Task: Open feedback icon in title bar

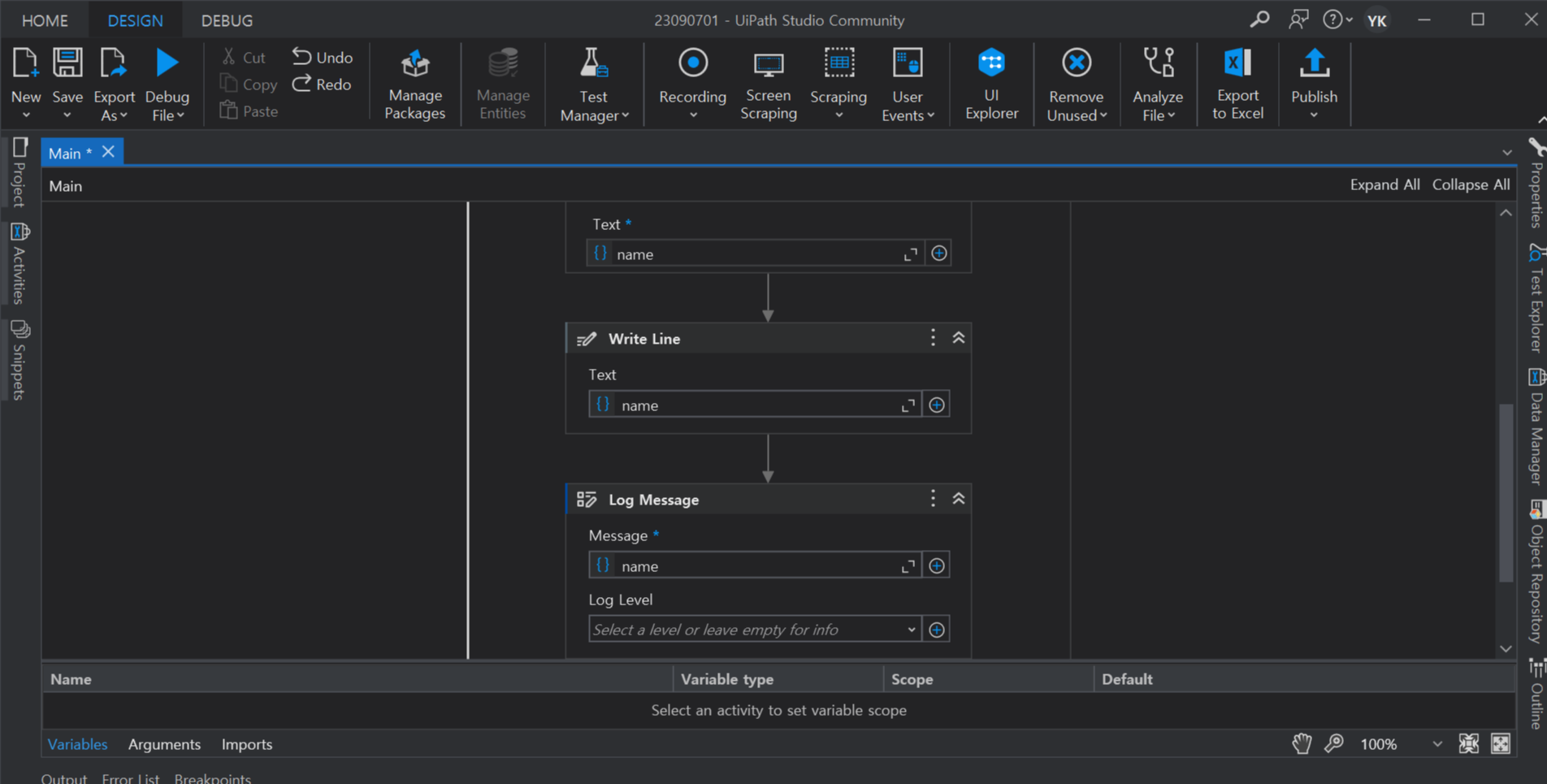Action: pyautogui.click(x=1298, y=19)
